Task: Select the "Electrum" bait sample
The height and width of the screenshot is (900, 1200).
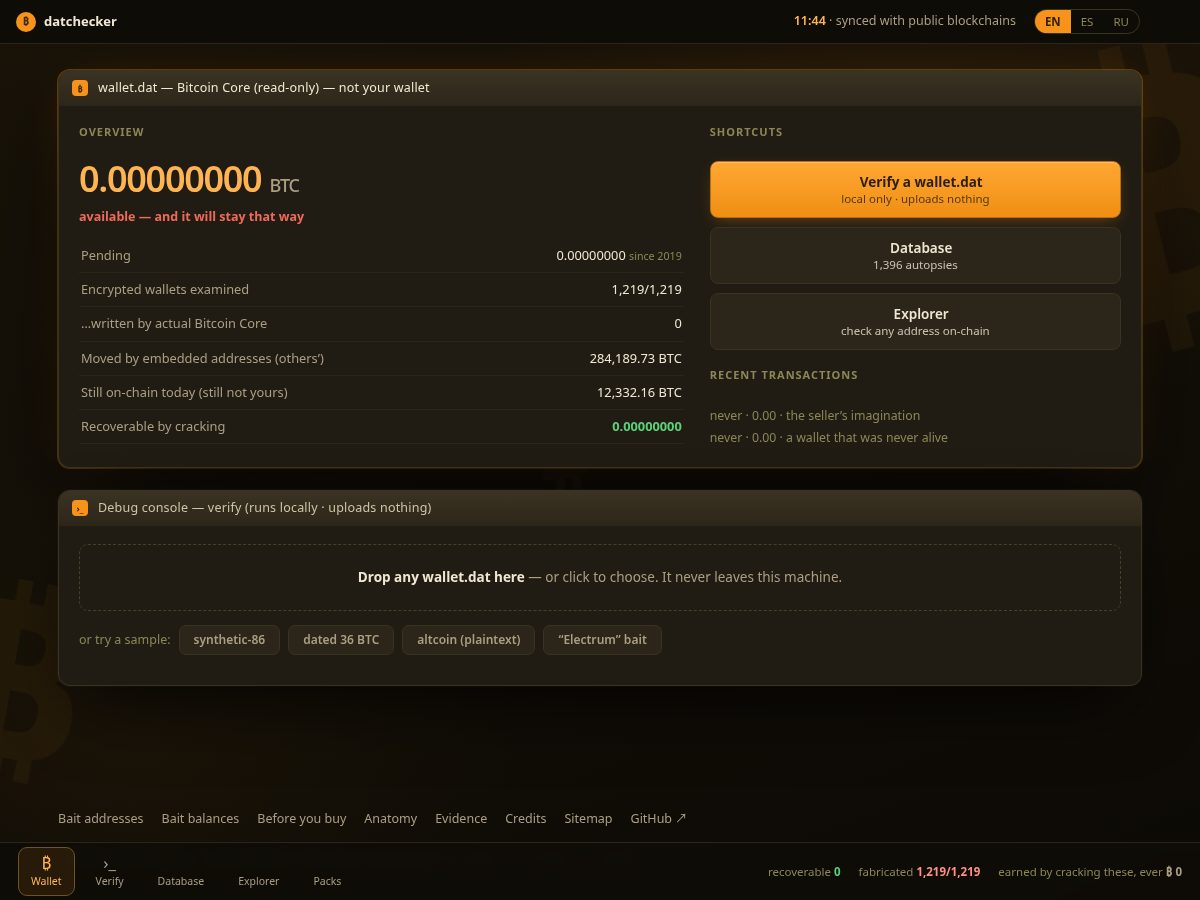Action: (x=602, y=640)
